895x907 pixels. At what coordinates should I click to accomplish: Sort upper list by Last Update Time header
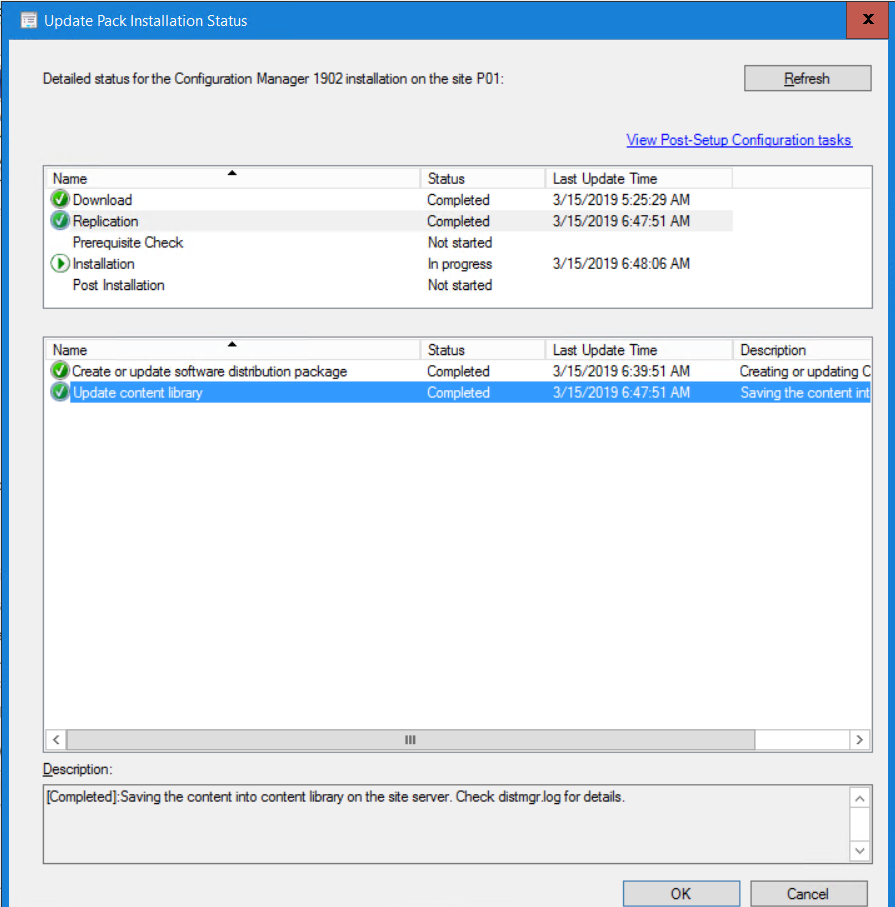639,178
